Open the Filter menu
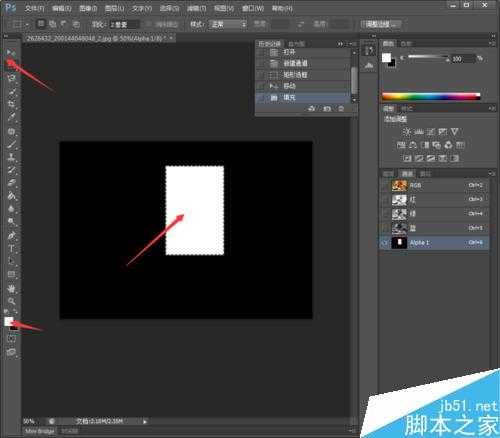 tap(196, 8)
